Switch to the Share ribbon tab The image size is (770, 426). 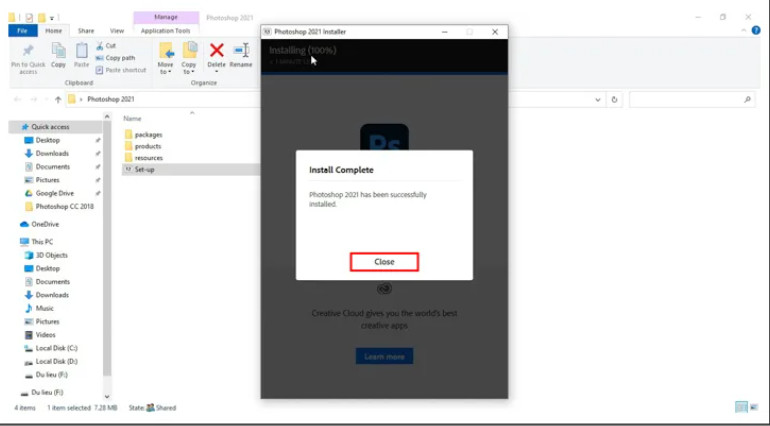click(x=86, y=31)
